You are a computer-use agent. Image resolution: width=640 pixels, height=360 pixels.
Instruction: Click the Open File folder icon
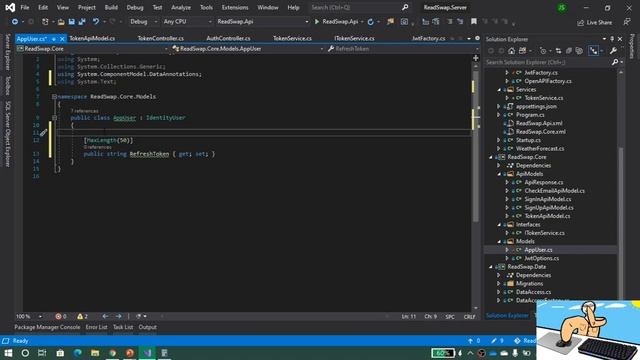pos(61,22)
